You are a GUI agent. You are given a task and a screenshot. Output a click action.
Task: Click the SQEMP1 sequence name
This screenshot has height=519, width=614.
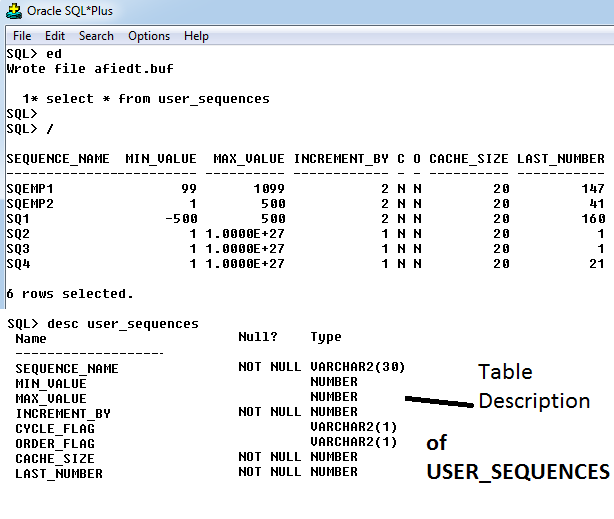(30, 189)
